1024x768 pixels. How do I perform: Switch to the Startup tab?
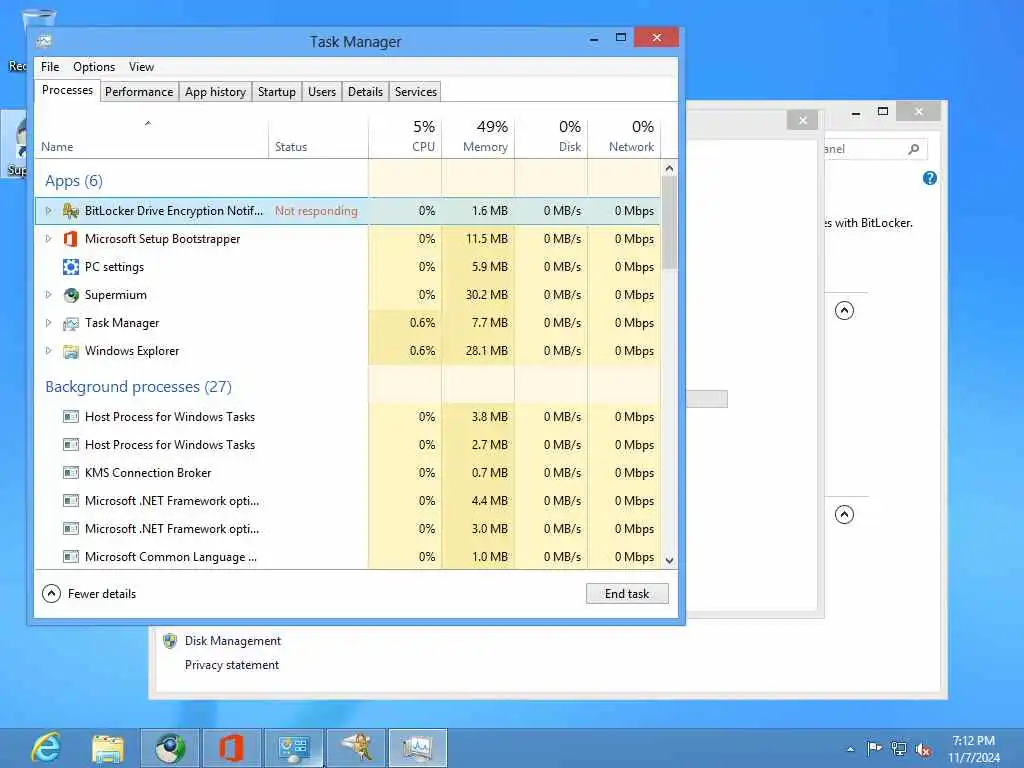[277, 92]
